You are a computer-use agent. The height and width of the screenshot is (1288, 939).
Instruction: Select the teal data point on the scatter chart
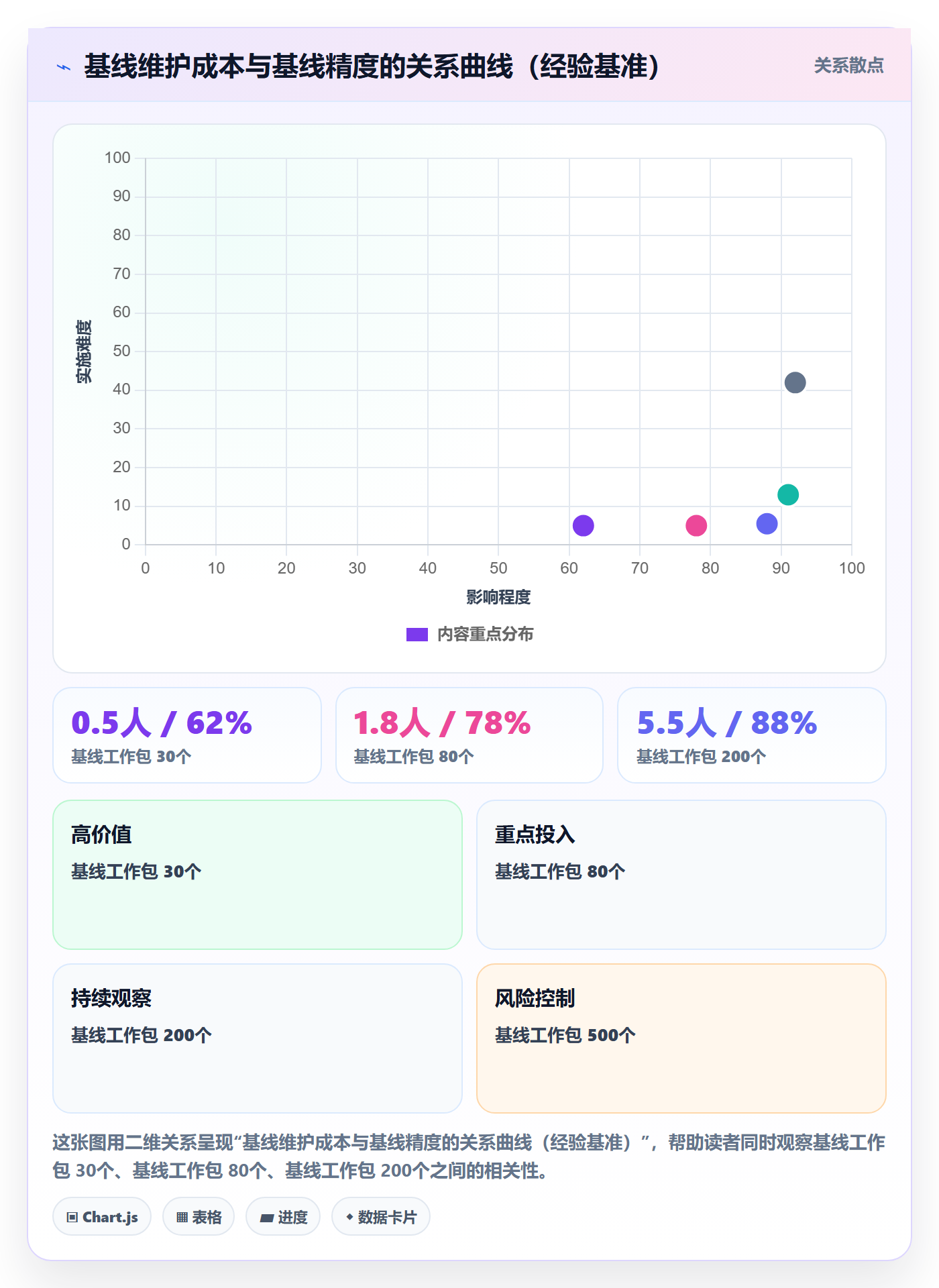coord(788,494)
